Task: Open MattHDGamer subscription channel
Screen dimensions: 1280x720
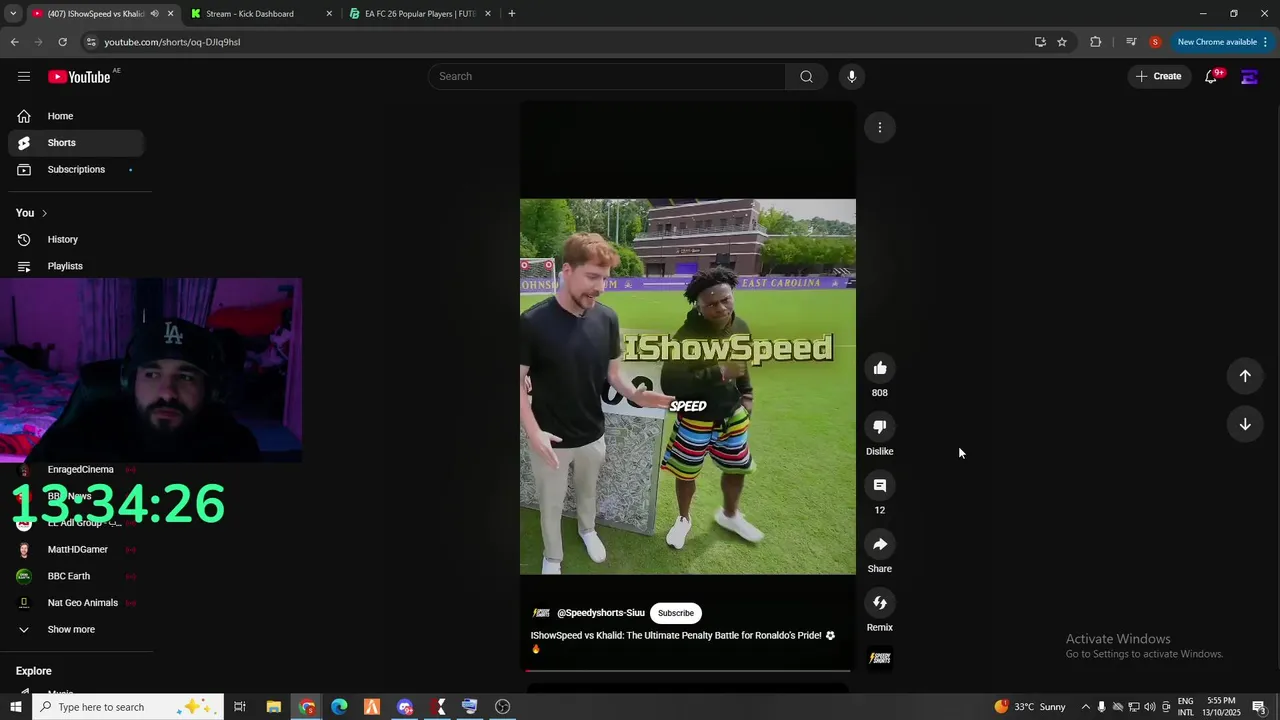Action: point(76,550)
